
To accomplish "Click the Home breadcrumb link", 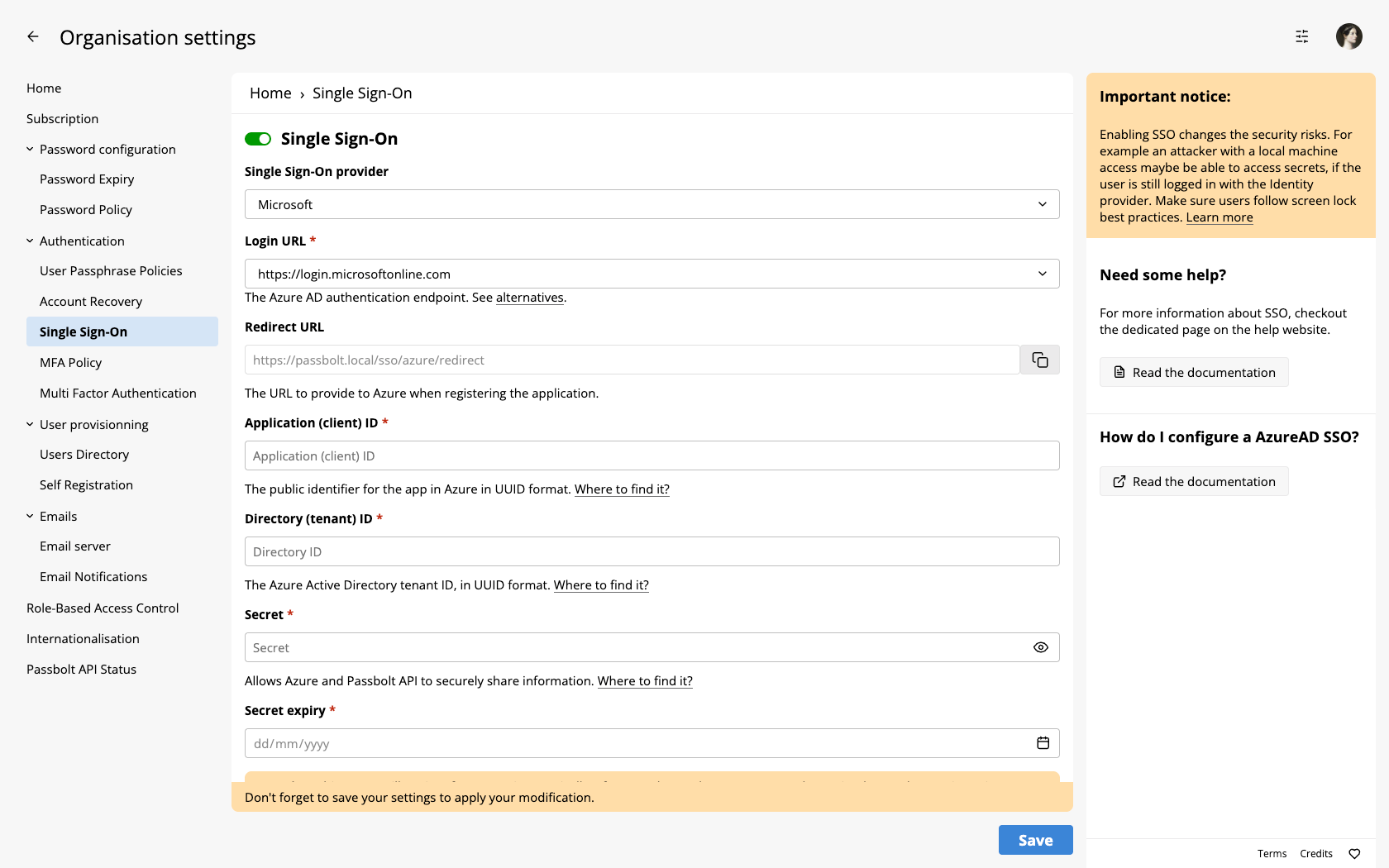I will (x=270, y=93).
